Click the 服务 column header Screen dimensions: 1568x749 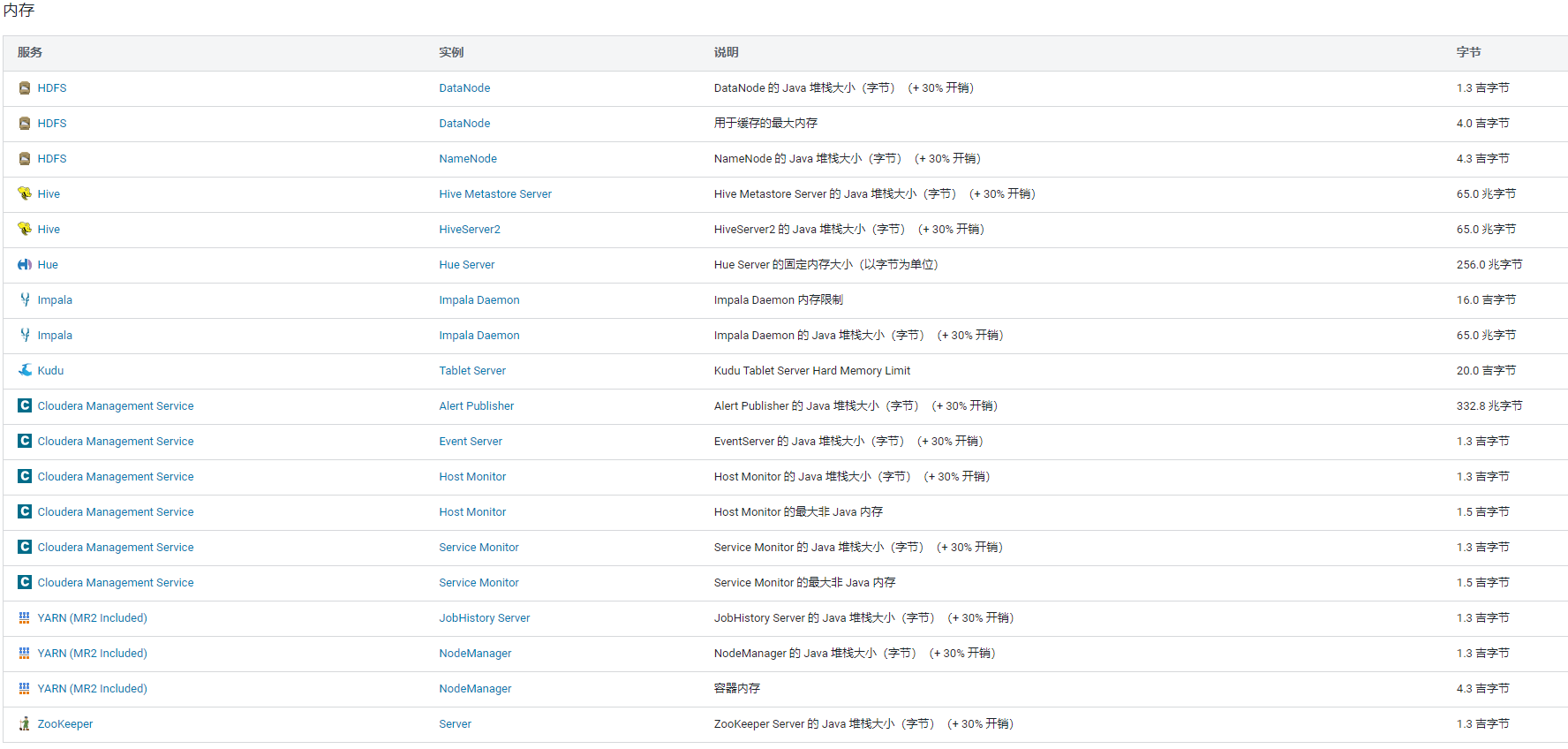pyautogui.click(x=29, y=53)
